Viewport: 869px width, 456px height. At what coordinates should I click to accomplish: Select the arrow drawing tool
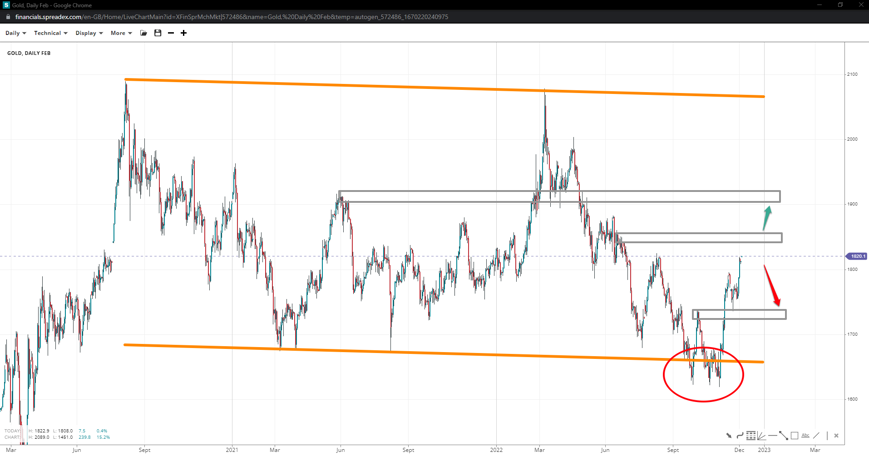pyautogui.click(x=729, y=436)
